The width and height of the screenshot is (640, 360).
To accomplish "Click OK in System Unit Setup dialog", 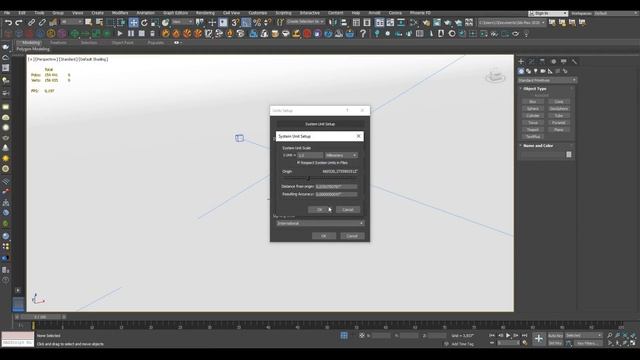I will click(x=320, y=209).
